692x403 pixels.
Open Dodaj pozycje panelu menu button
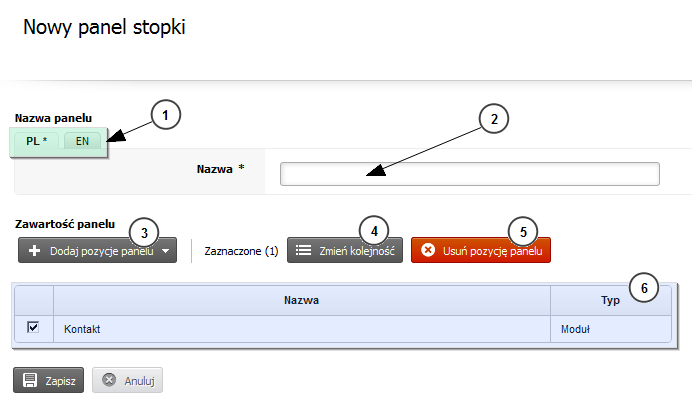(x=98, y=250)
